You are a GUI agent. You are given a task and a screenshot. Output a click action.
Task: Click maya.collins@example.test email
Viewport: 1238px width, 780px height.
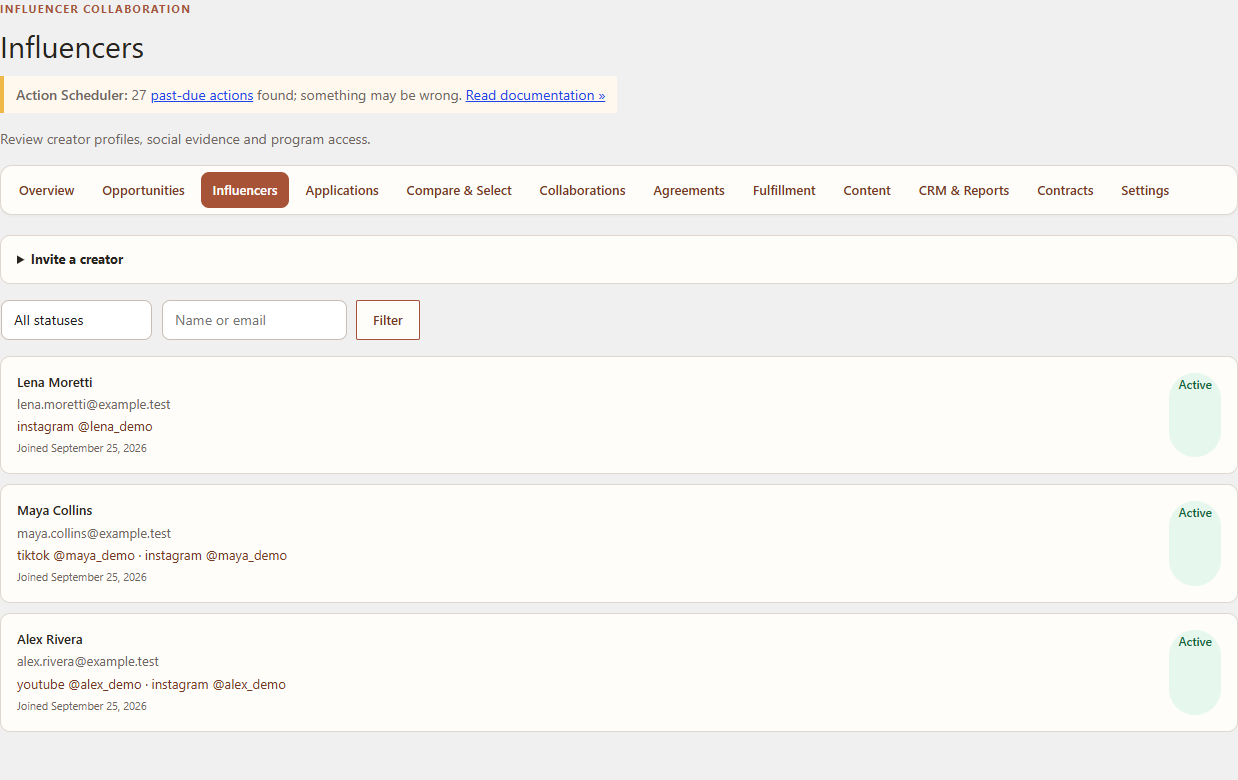94,534
